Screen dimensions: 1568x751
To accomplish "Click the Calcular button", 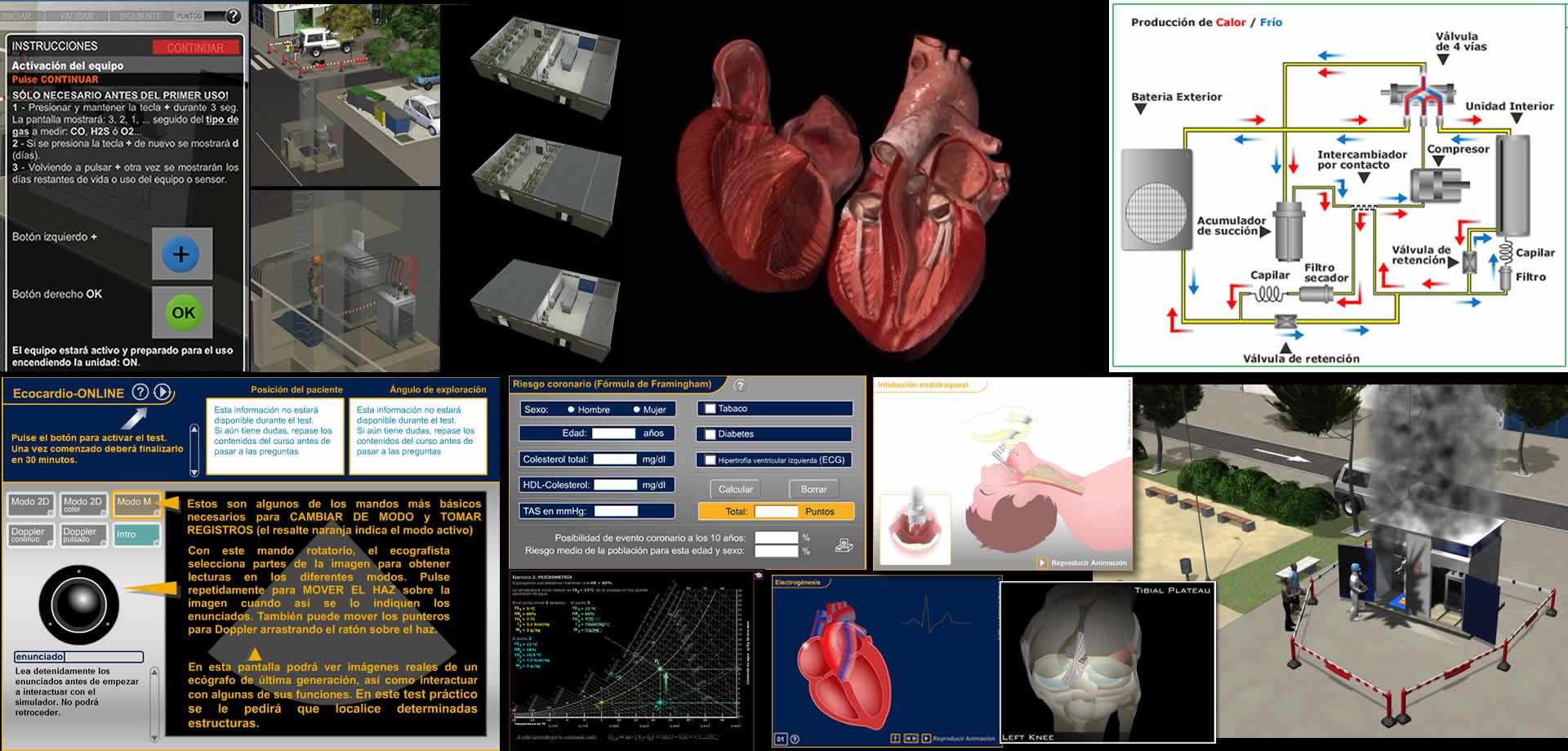I will 735,489.
